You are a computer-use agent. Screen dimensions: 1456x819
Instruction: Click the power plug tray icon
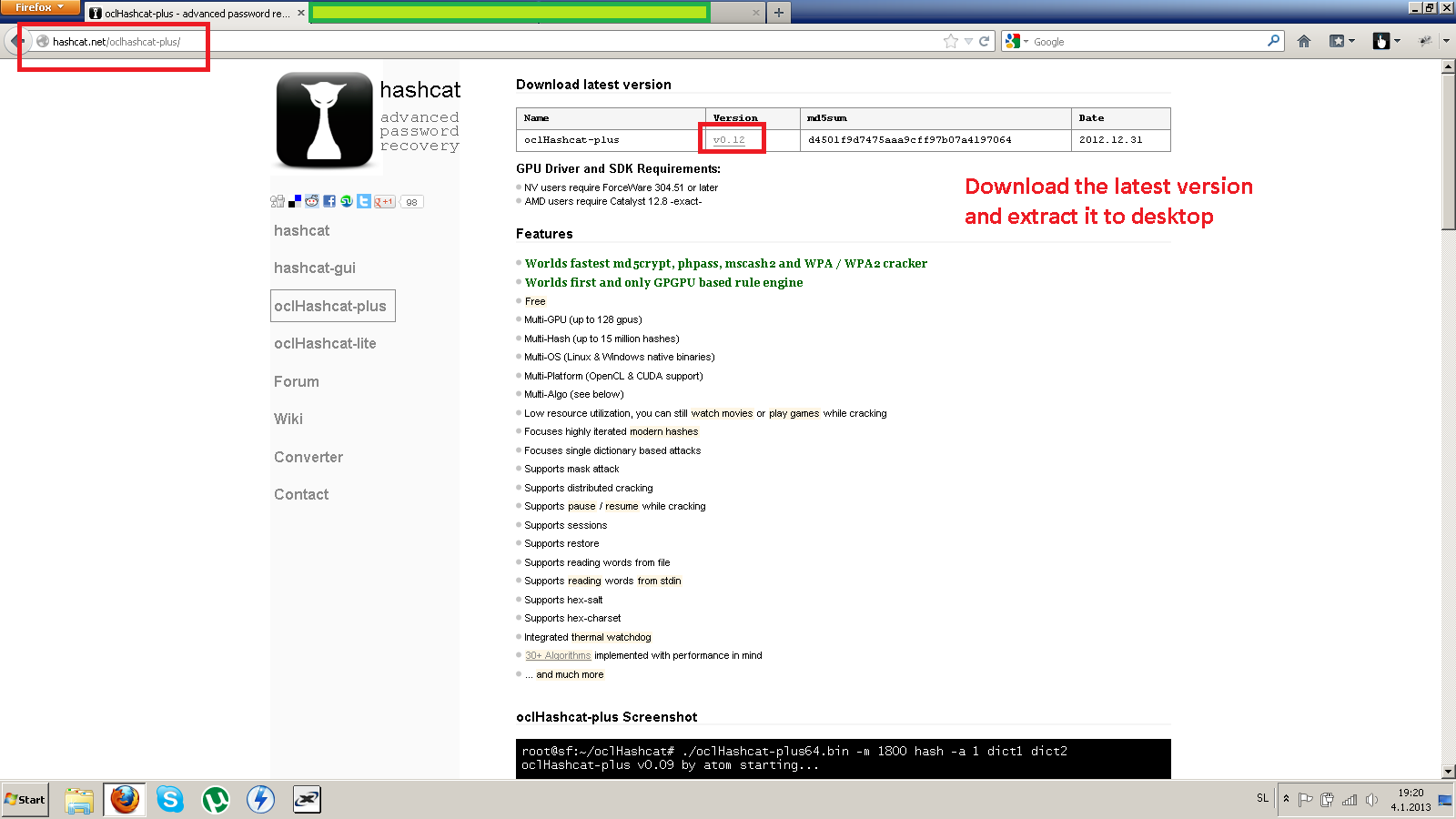[x=1327, y=800]
